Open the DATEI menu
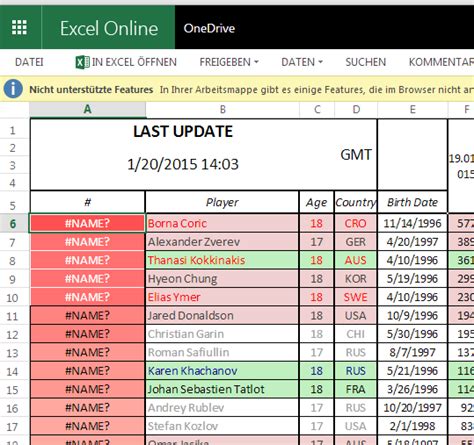The width and height of the screenshot is (474, 445). 29,62
